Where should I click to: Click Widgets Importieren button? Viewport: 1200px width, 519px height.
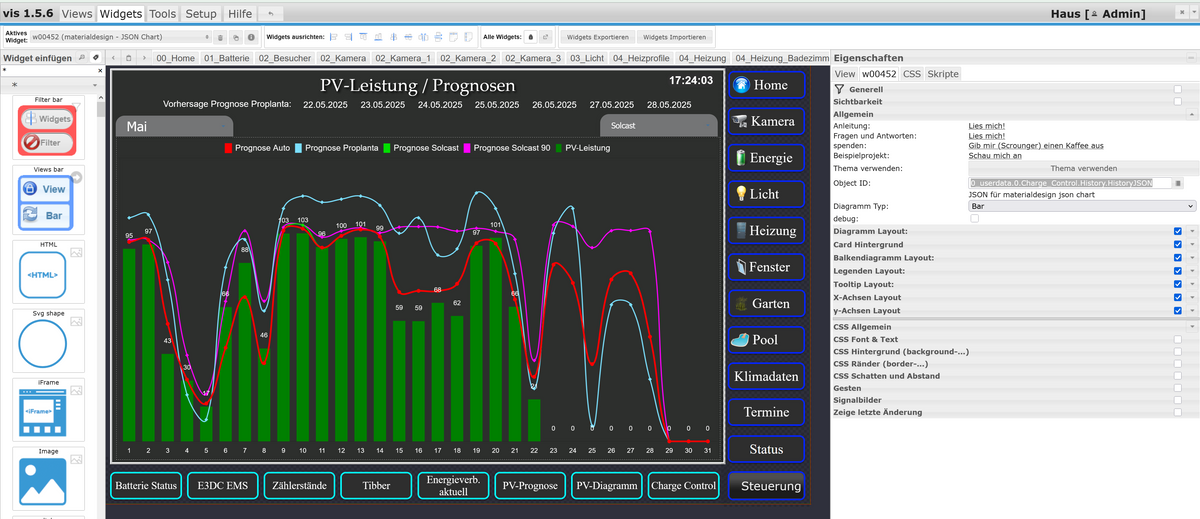coord(675,37)
